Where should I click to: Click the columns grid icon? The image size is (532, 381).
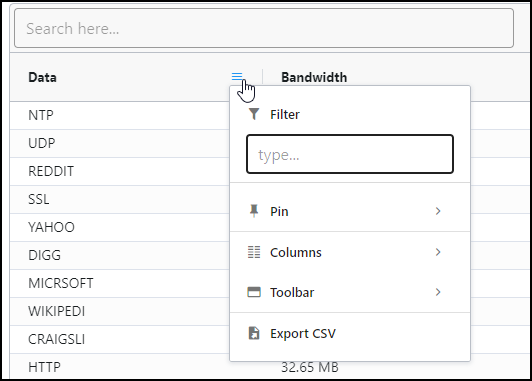[x=254, y=252]
